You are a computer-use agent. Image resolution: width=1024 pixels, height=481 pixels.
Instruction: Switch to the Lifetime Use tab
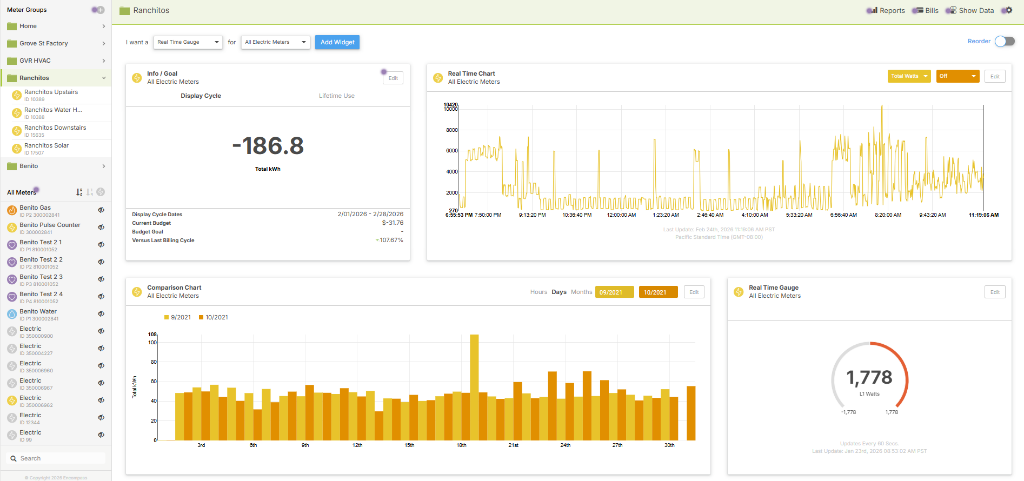[336, 96]
